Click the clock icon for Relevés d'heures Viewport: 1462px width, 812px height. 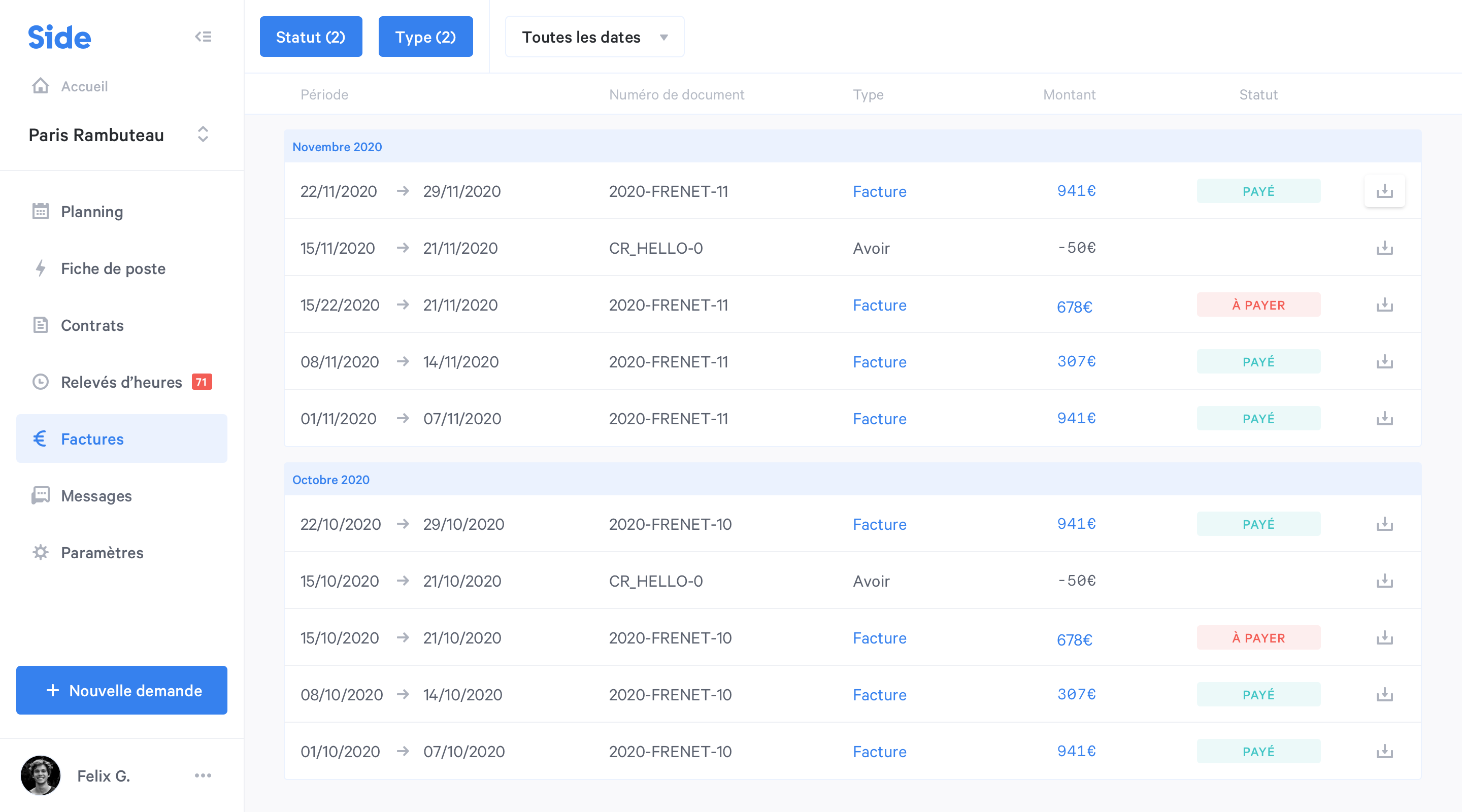(x=40, y=382)
